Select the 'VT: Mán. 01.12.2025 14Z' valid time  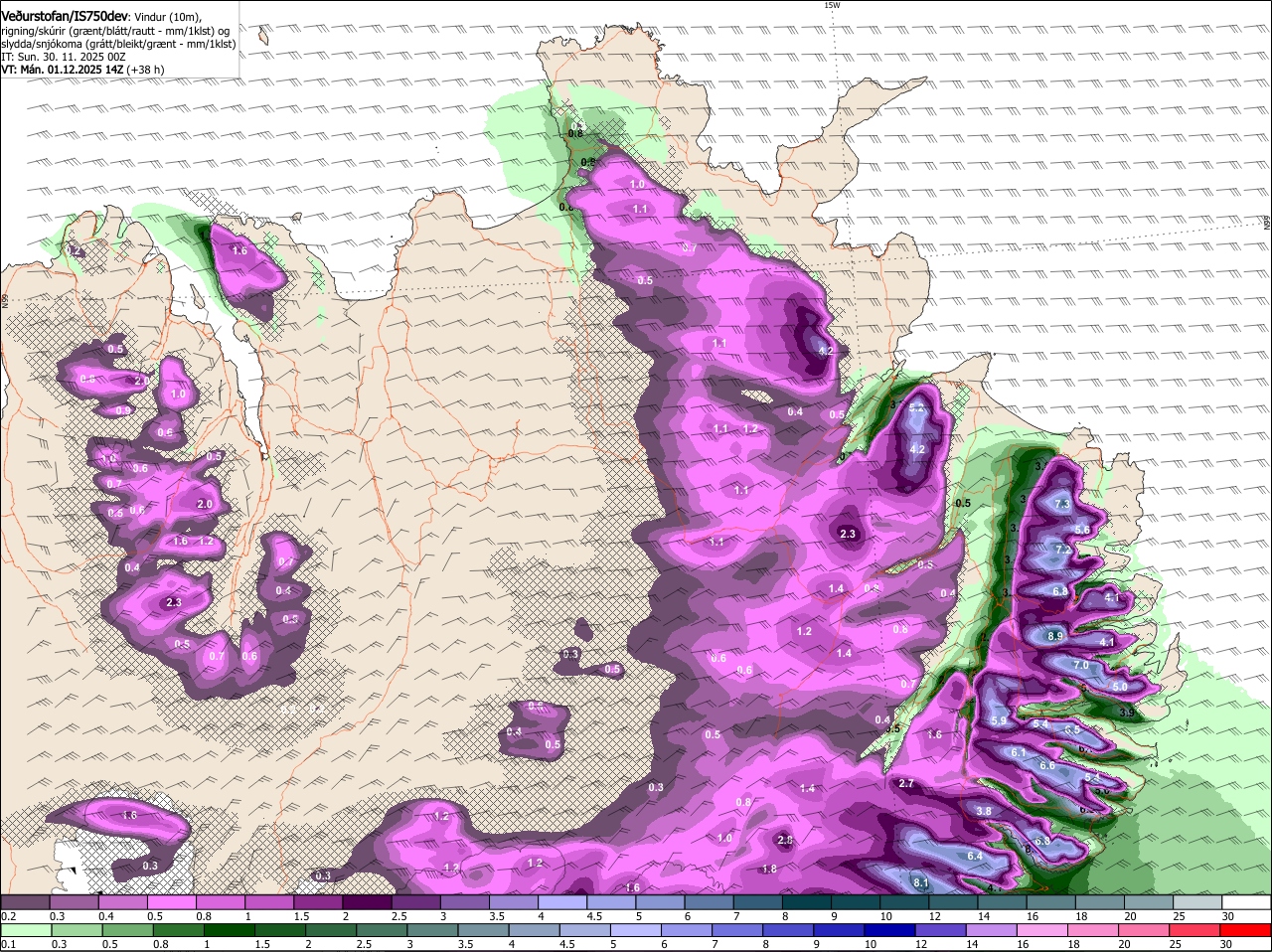[62, 71]
